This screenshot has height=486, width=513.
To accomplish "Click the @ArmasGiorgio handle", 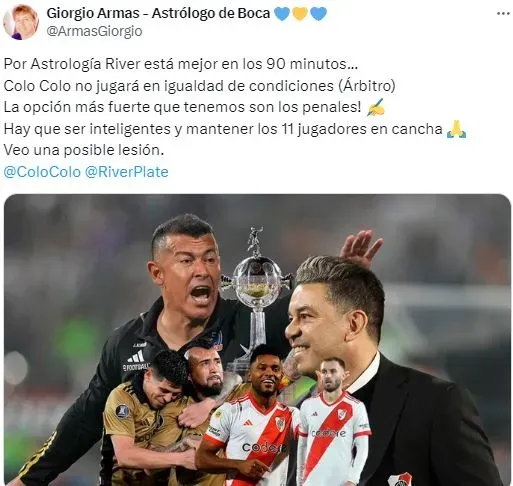I will pos(94,31).
